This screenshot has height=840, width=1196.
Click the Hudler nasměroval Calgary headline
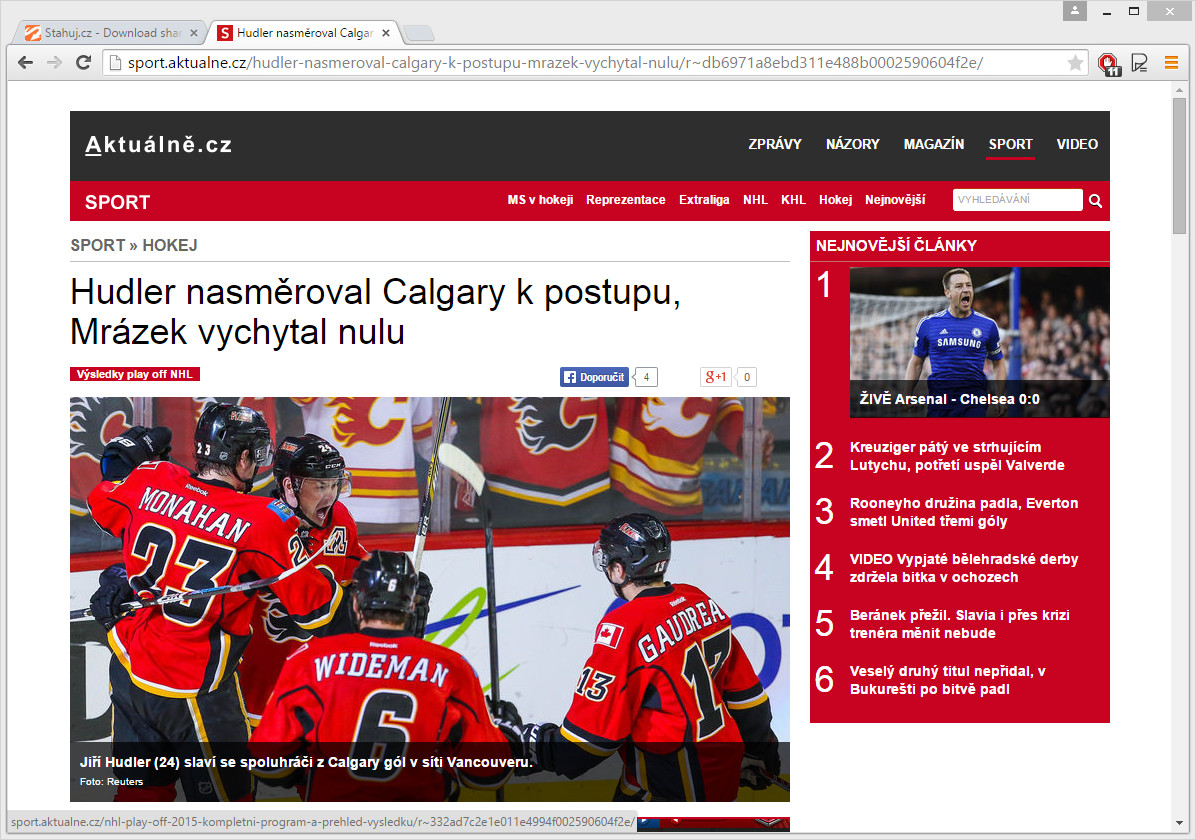point(375,311)
